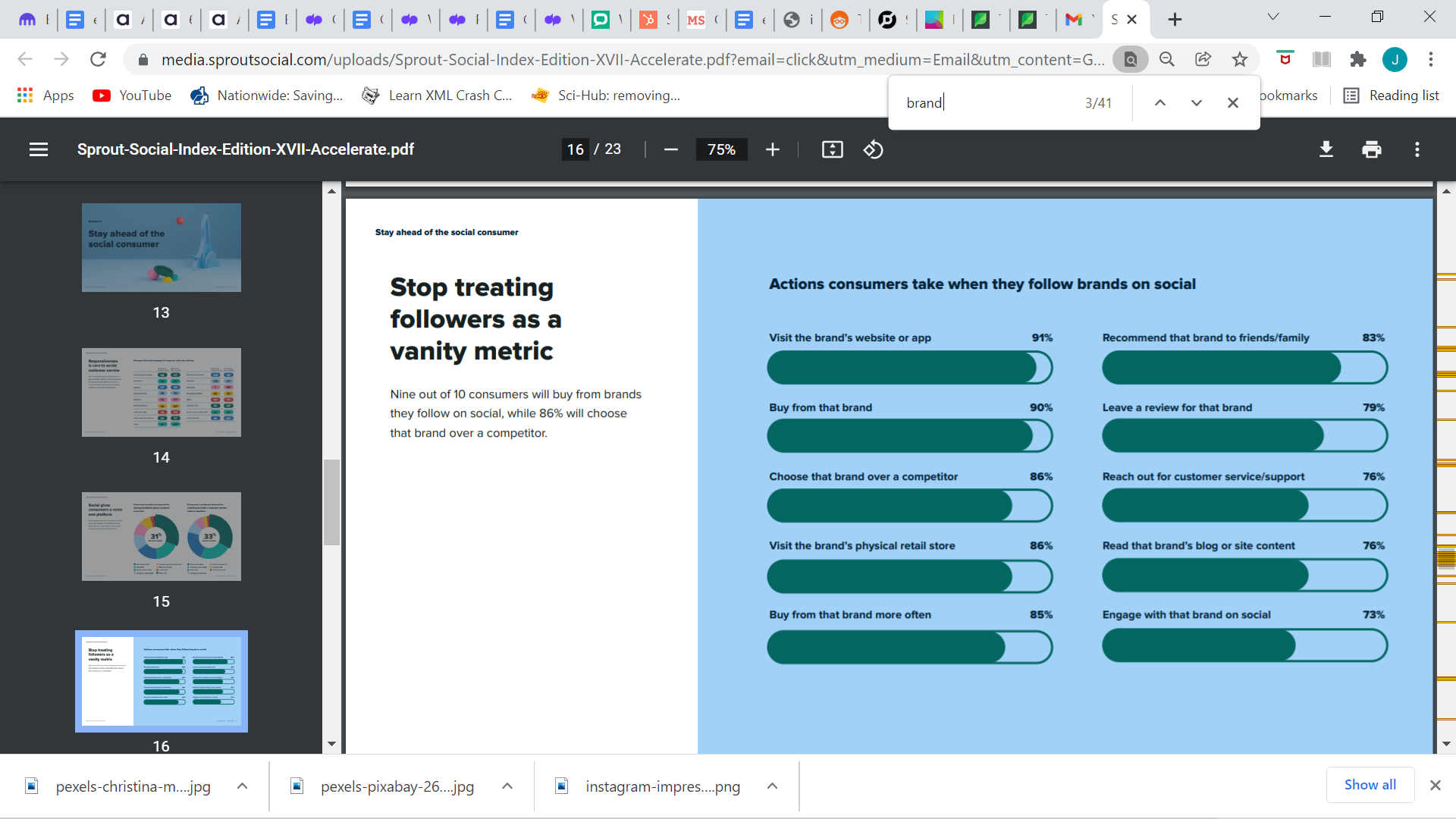Open the YouTube bookmark
This screenshot has width=1456, height=819.
(x=132, y=95)
